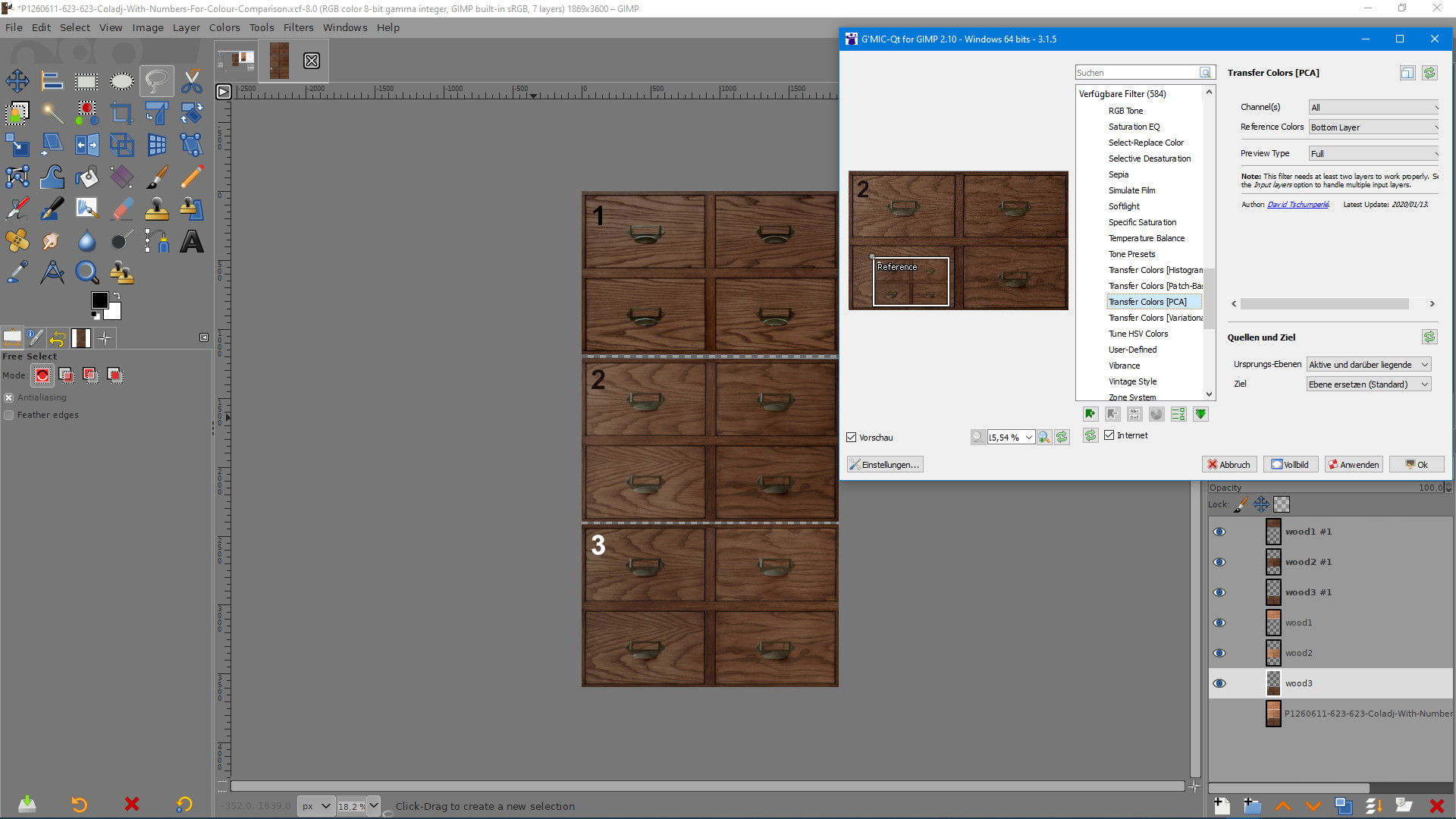Select the Text tool
The image size is (1456, 819).
(x=192, y=242)
